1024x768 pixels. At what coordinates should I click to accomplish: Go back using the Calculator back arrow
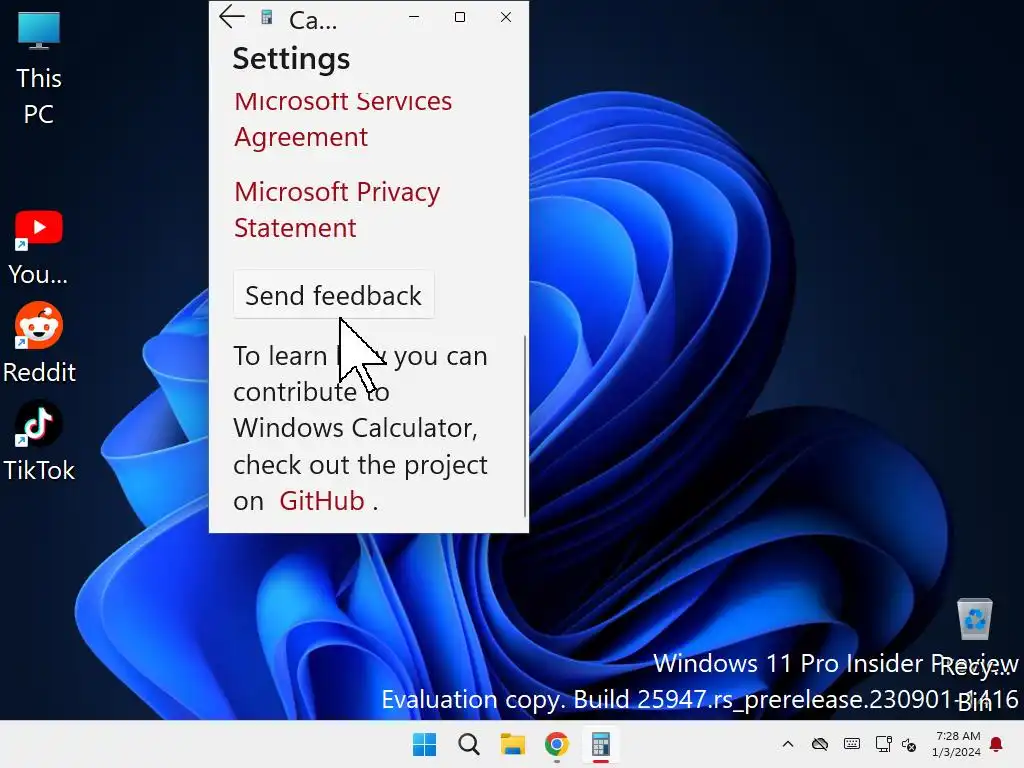(232, 17)
